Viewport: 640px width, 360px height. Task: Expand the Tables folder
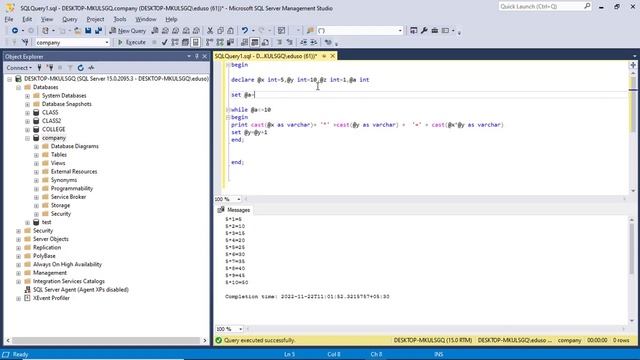[36, 155]
